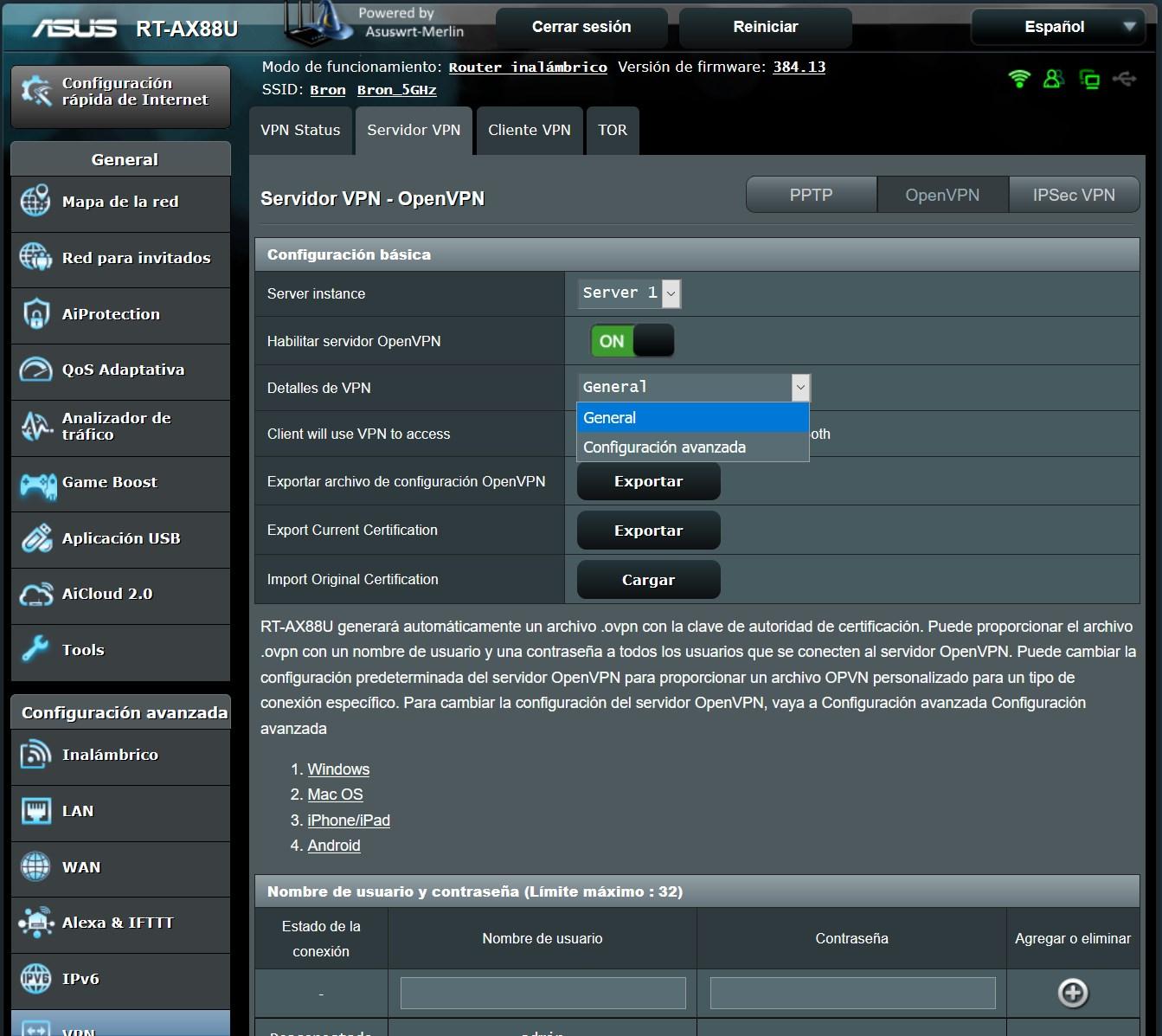Click the Router inalámbrico mode link
This screenshot has height=1036, width=1162.
click(x=528, y=67)
